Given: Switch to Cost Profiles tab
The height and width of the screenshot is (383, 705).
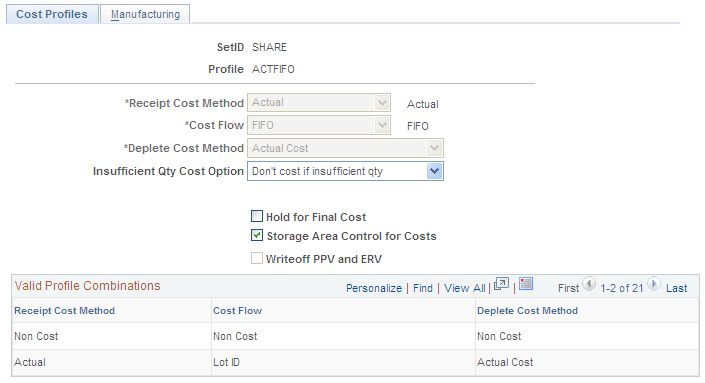Looking at the screenshot, I should 52,14.
